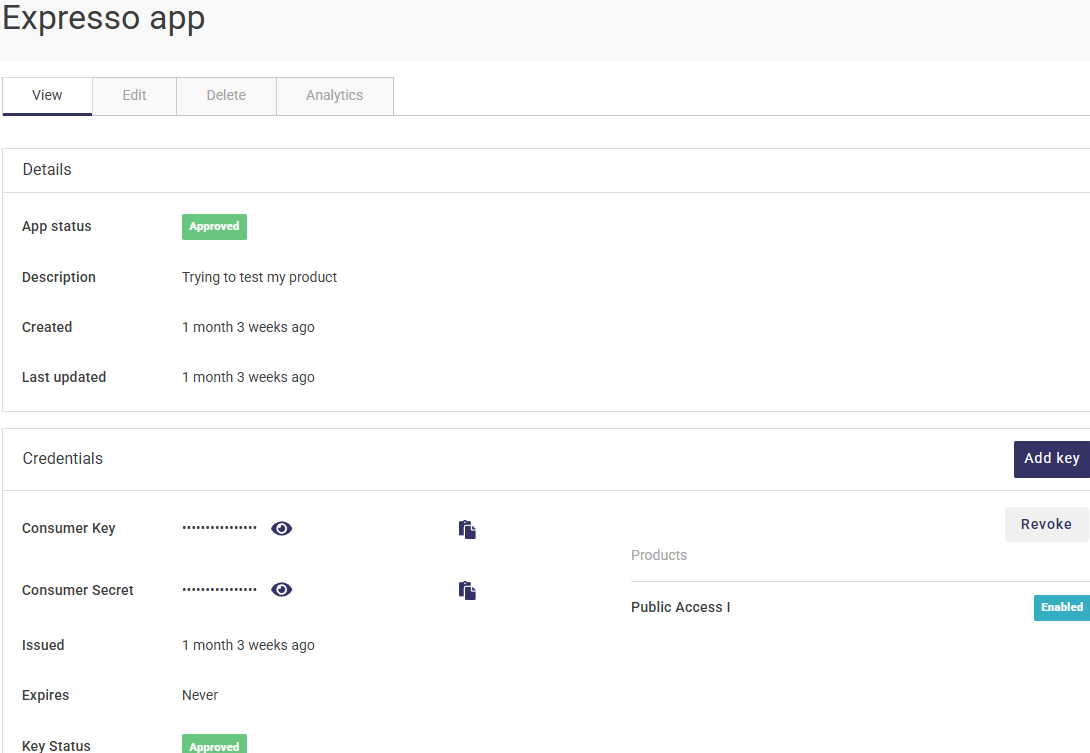Click the App status label
The height and width of the screenshot is (753, 1090).
(x=57, y=227)
